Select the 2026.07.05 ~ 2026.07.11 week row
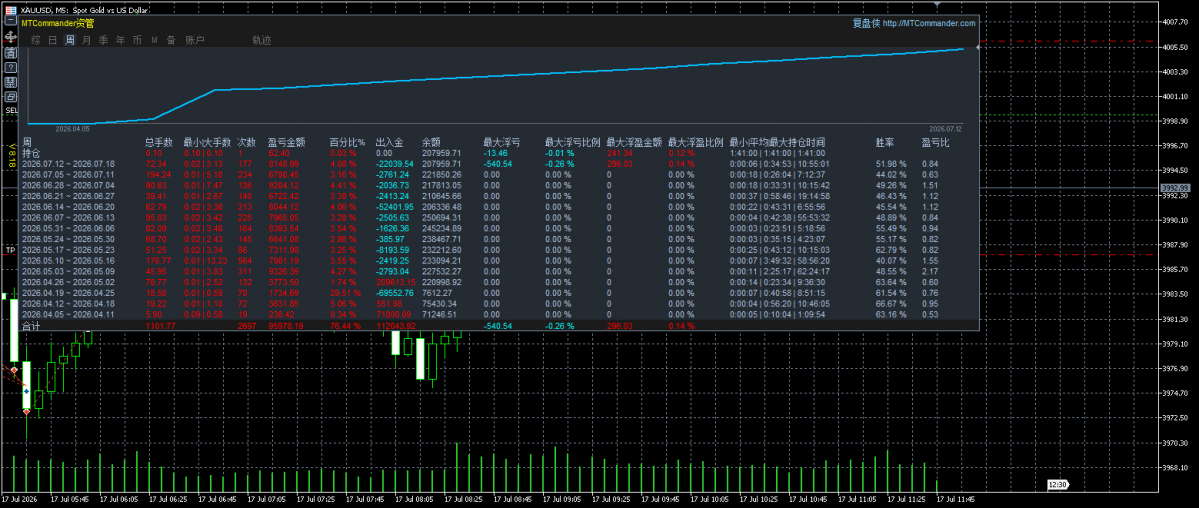This screenshot has width=1199, height=508. (497, 174)
